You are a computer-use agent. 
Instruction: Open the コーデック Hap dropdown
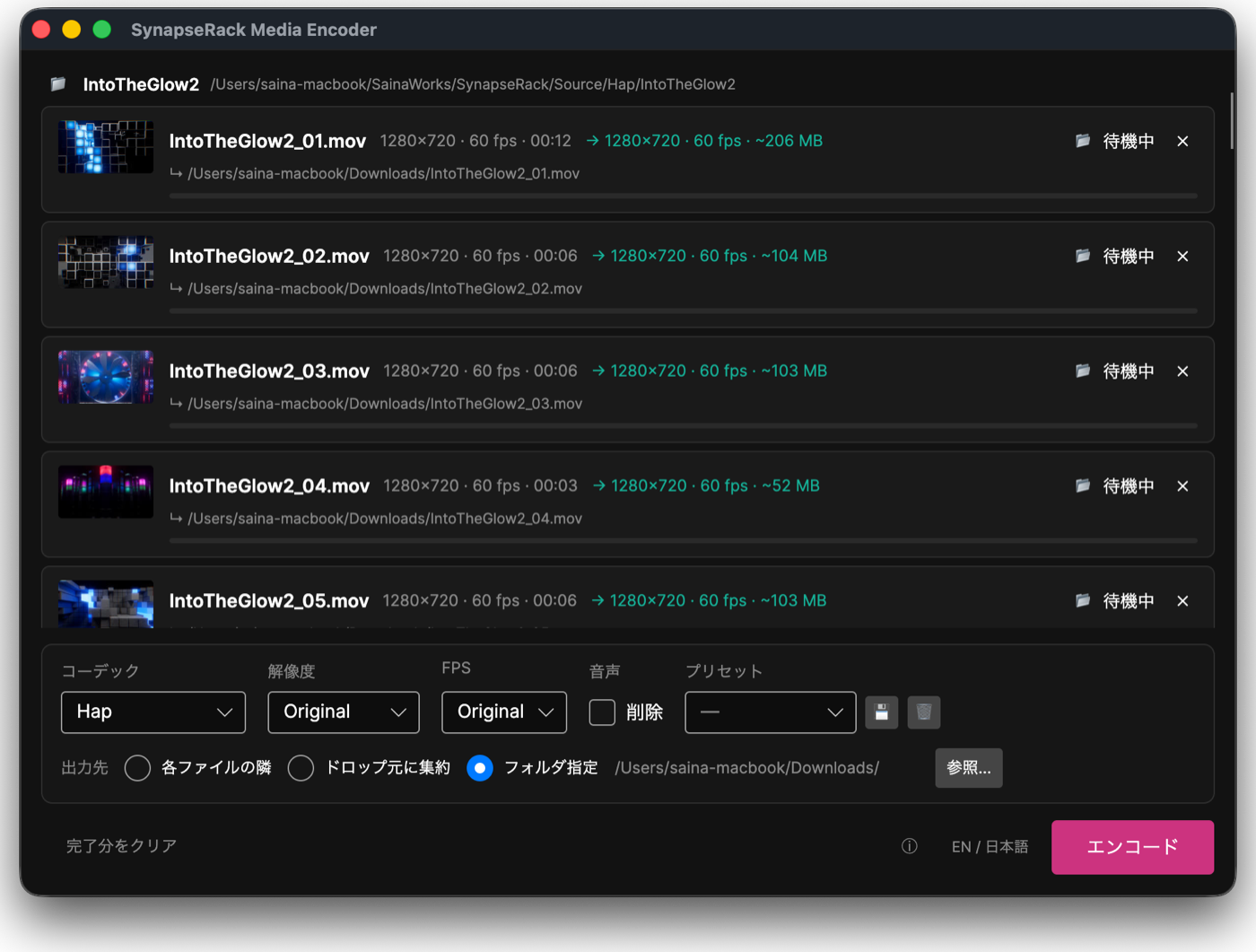(x=153, y=712)
